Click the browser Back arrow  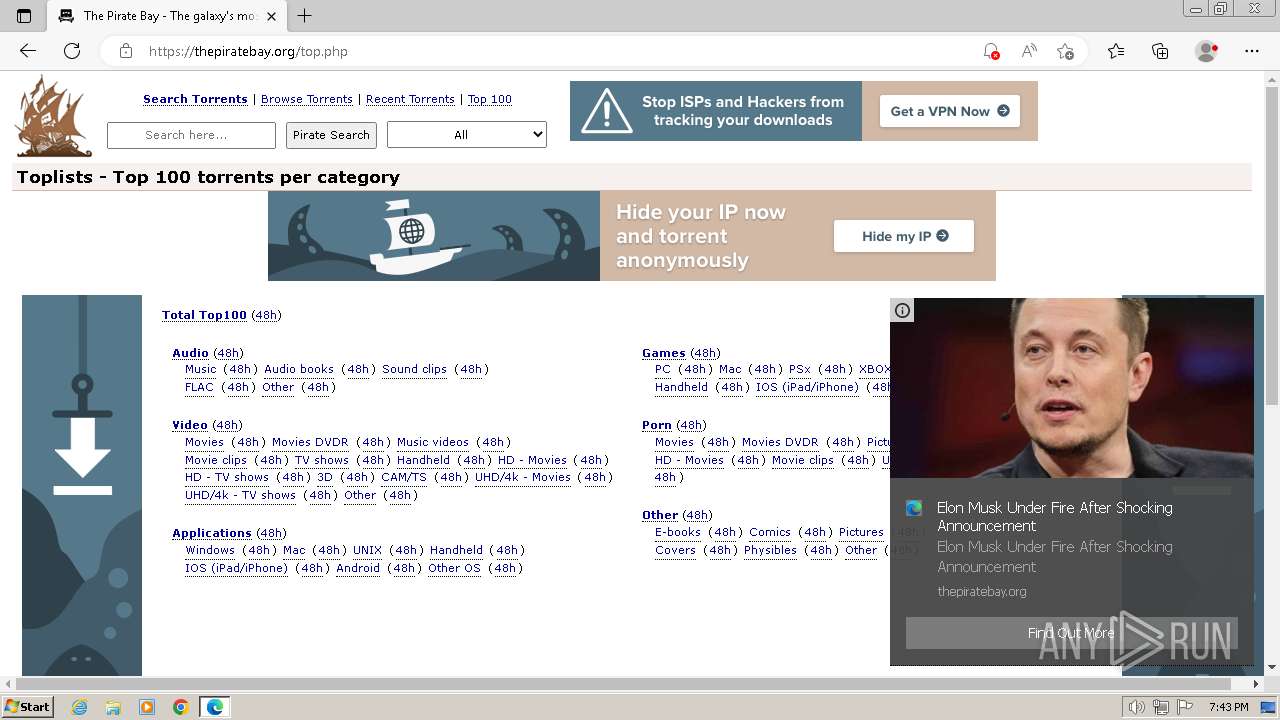coord(28,51)
